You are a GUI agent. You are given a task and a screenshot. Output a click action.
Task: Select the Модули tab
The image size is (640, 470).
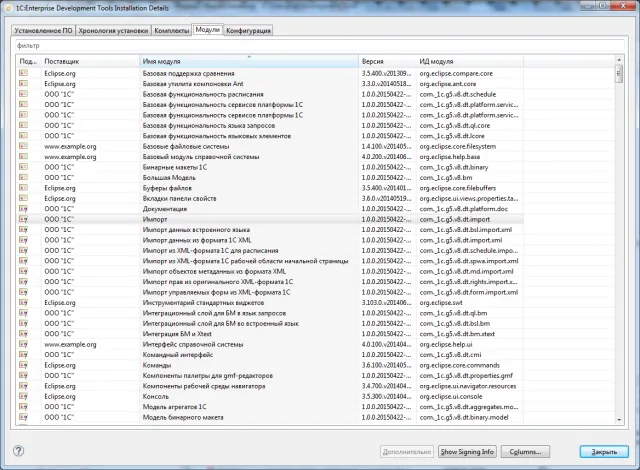coord(207,30)
